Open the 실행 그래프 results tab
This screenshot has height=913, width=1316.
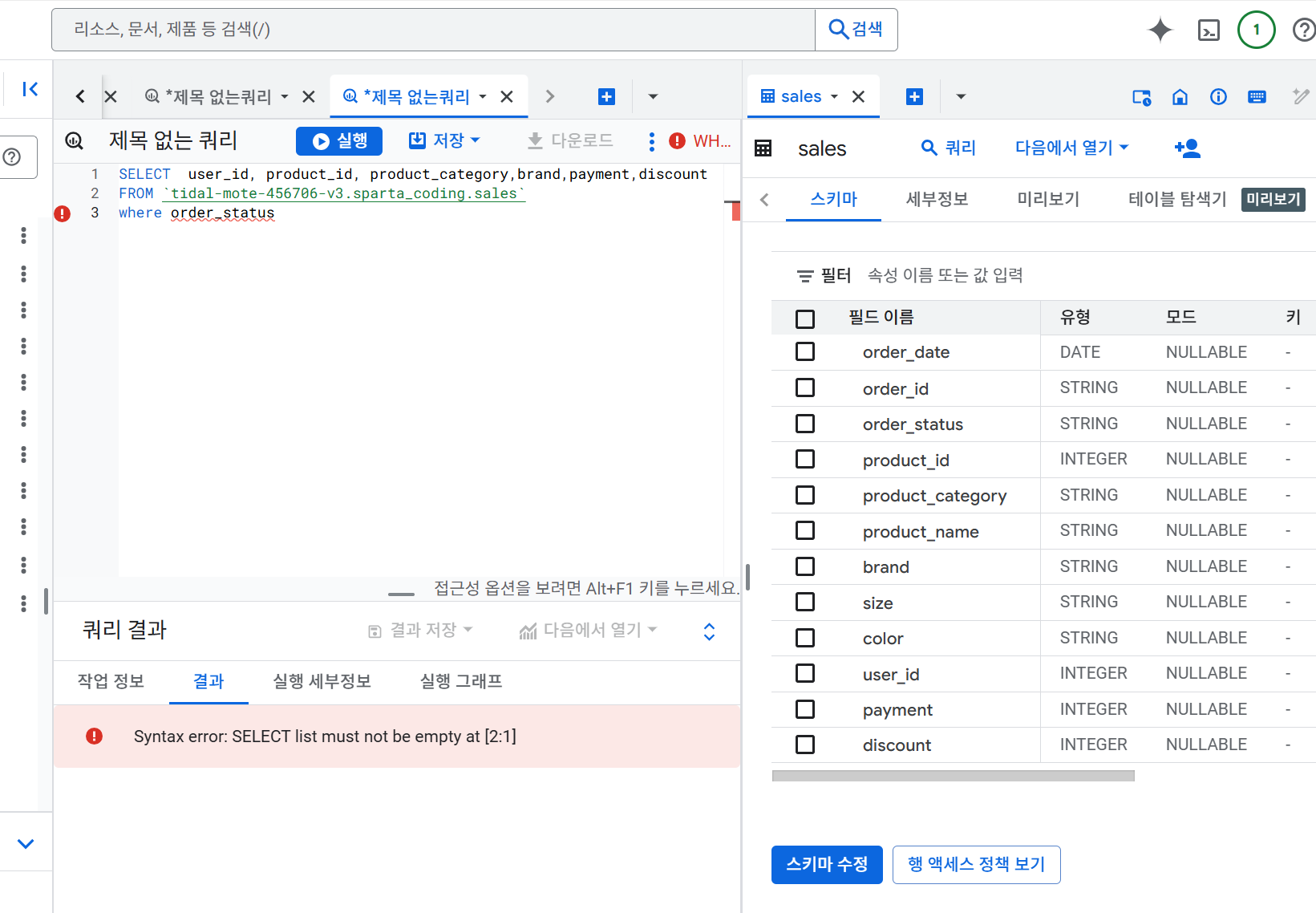pyautogui.click(x=461, y=682)
